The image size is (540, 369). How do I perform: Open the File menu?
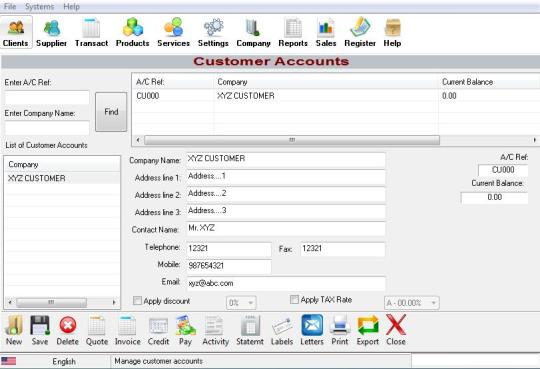click(x=10, y=7)
